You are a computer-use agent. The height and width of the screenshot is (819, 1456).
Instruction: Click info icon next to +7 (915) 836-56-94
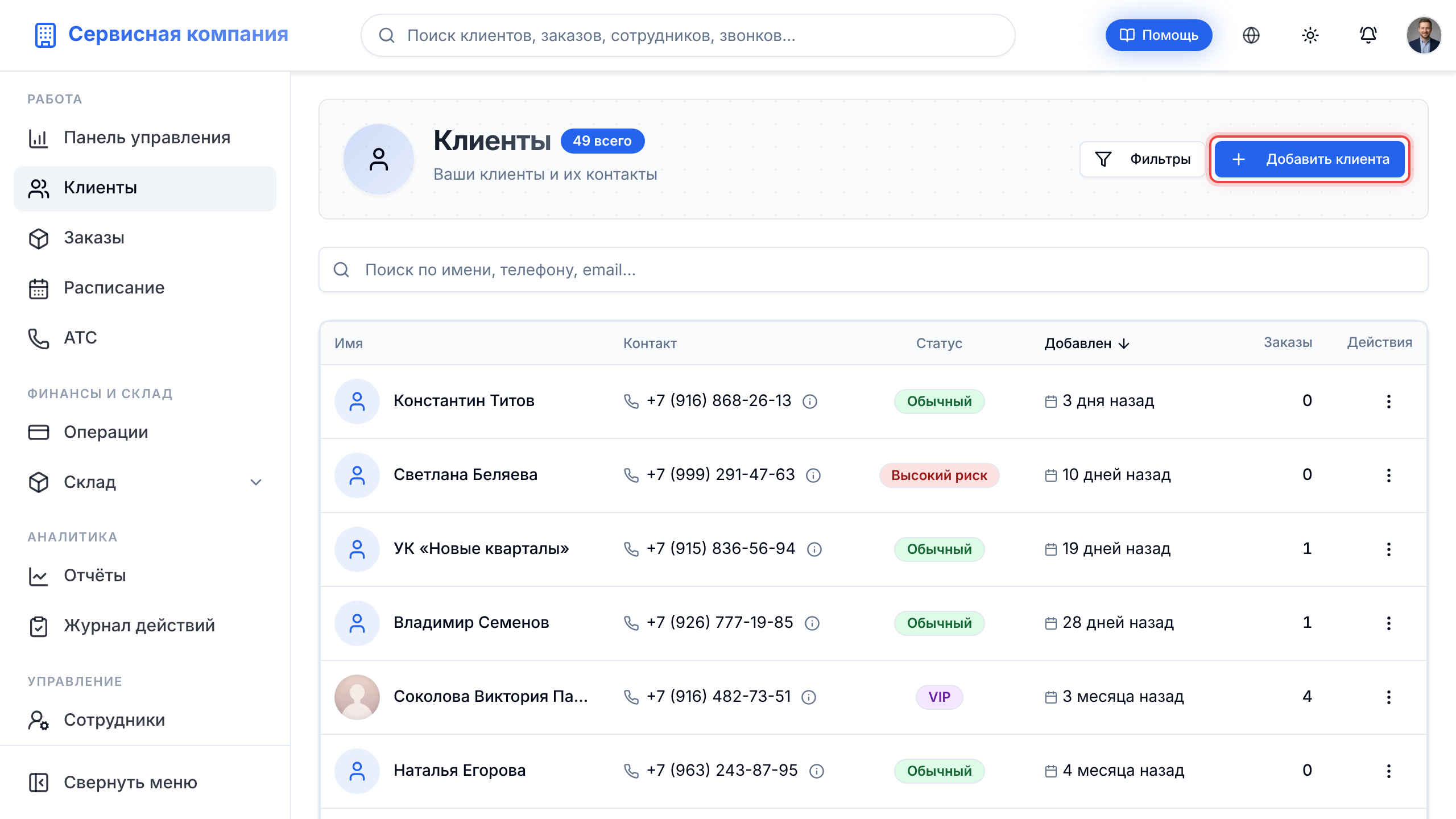814,549
